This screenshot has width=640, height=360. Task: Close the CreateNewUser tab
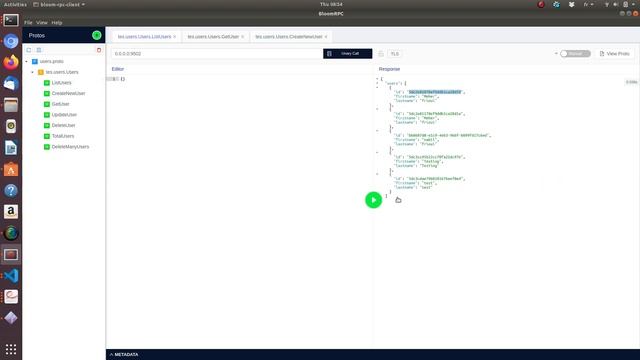[x=326, y=37]
